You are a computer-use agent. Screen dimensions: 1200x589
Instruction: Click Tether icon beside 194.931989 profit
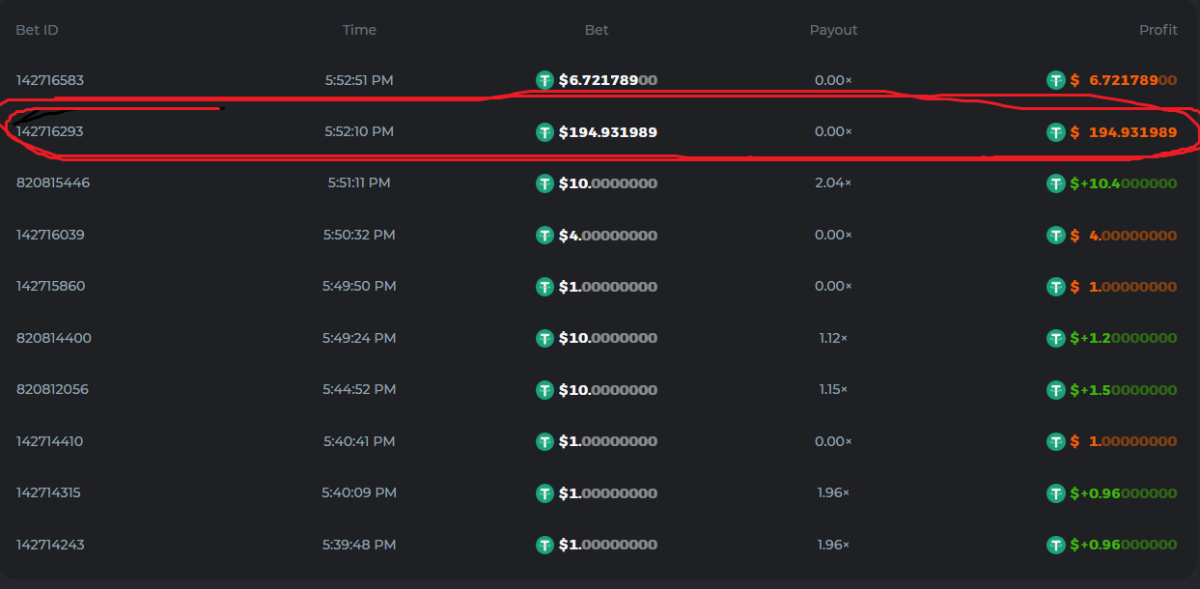(1056, 132)
